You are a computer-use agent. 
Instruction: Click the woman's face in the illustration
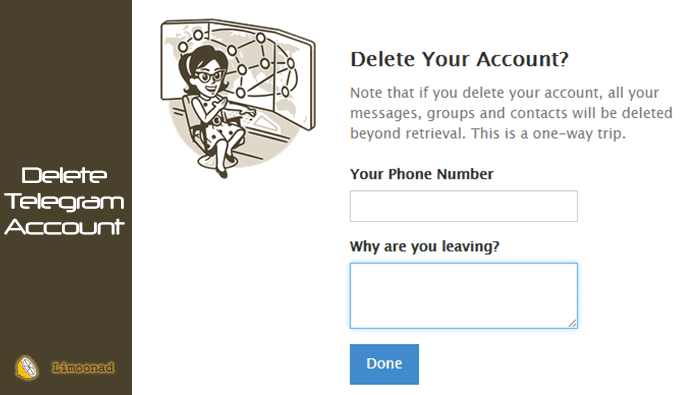(208, 79)
